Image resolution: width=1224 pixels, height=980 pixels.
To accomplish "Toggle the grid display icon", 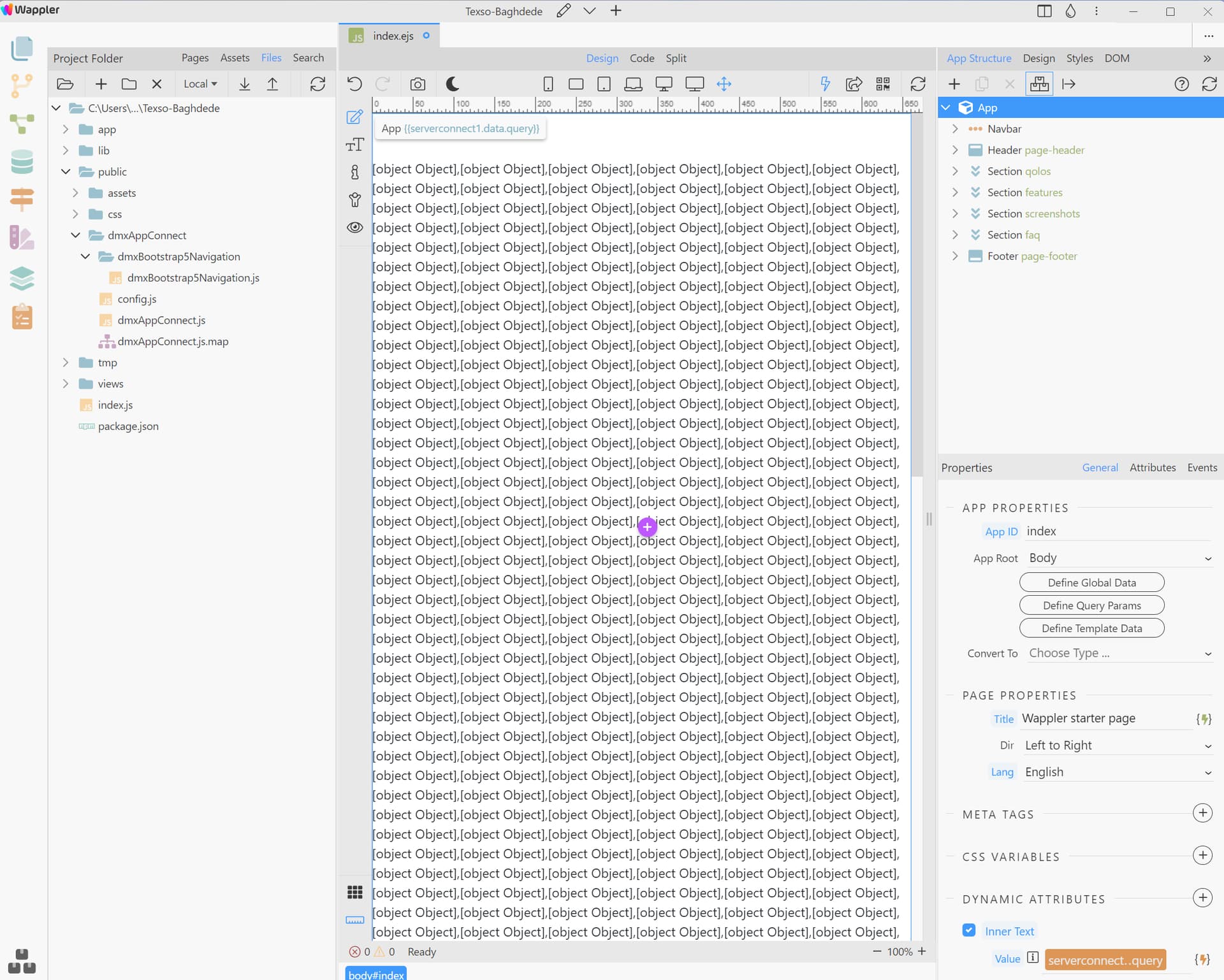I will point(354,892).
